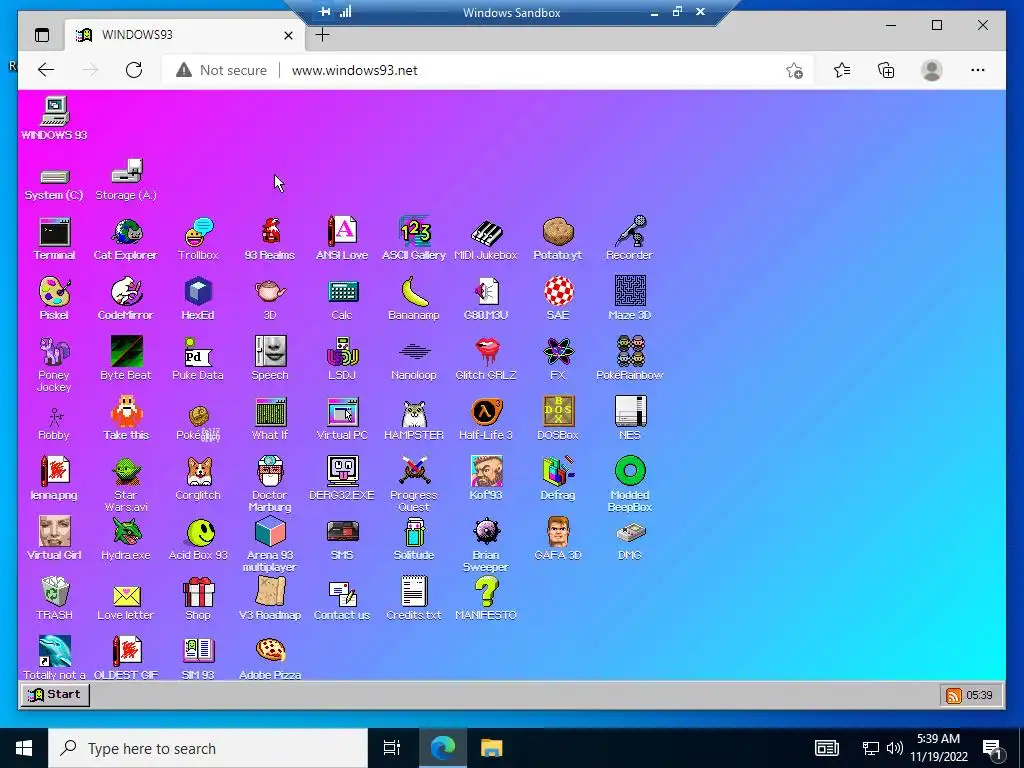Open the Shop gift box icon

coord(198,599)
